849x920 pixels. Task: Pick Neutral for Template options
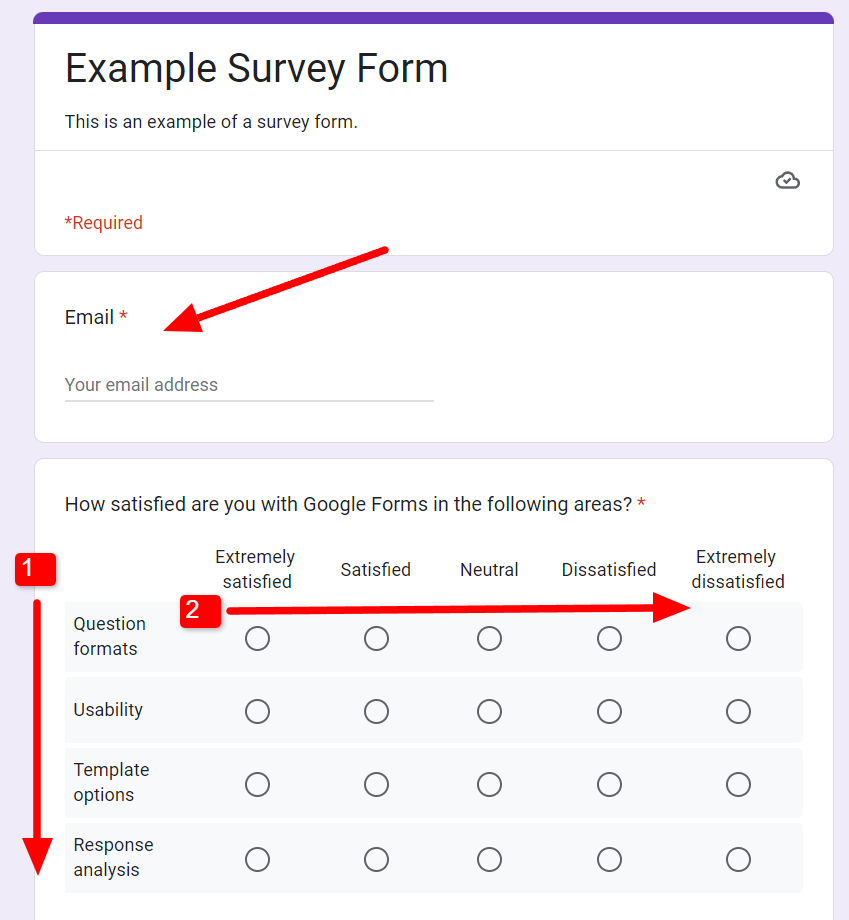click(489, 784)
